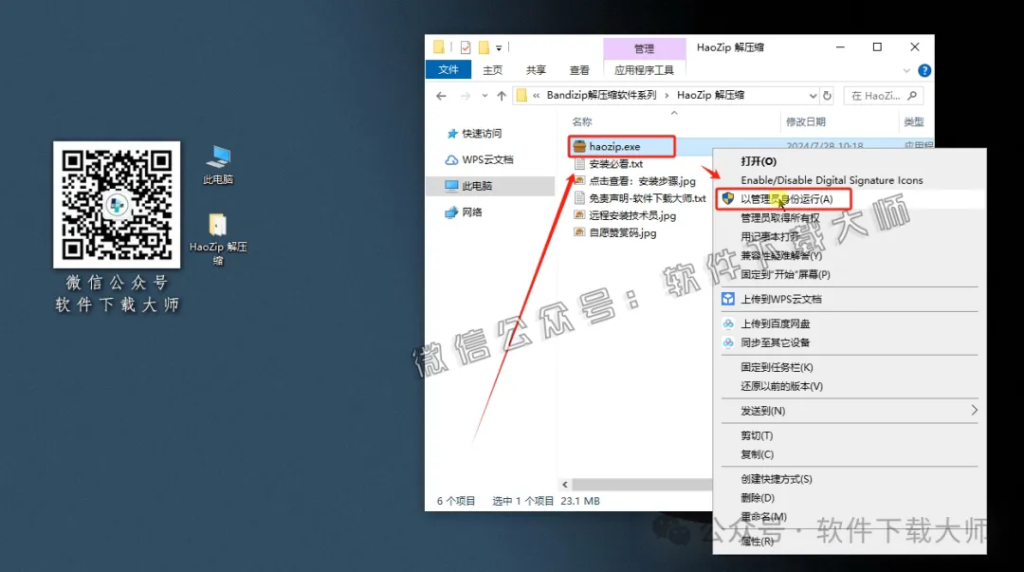Choose 还原以前的版本(V)
The image size is (1024, 572).
pyautogui.click(x=849, y=387)
